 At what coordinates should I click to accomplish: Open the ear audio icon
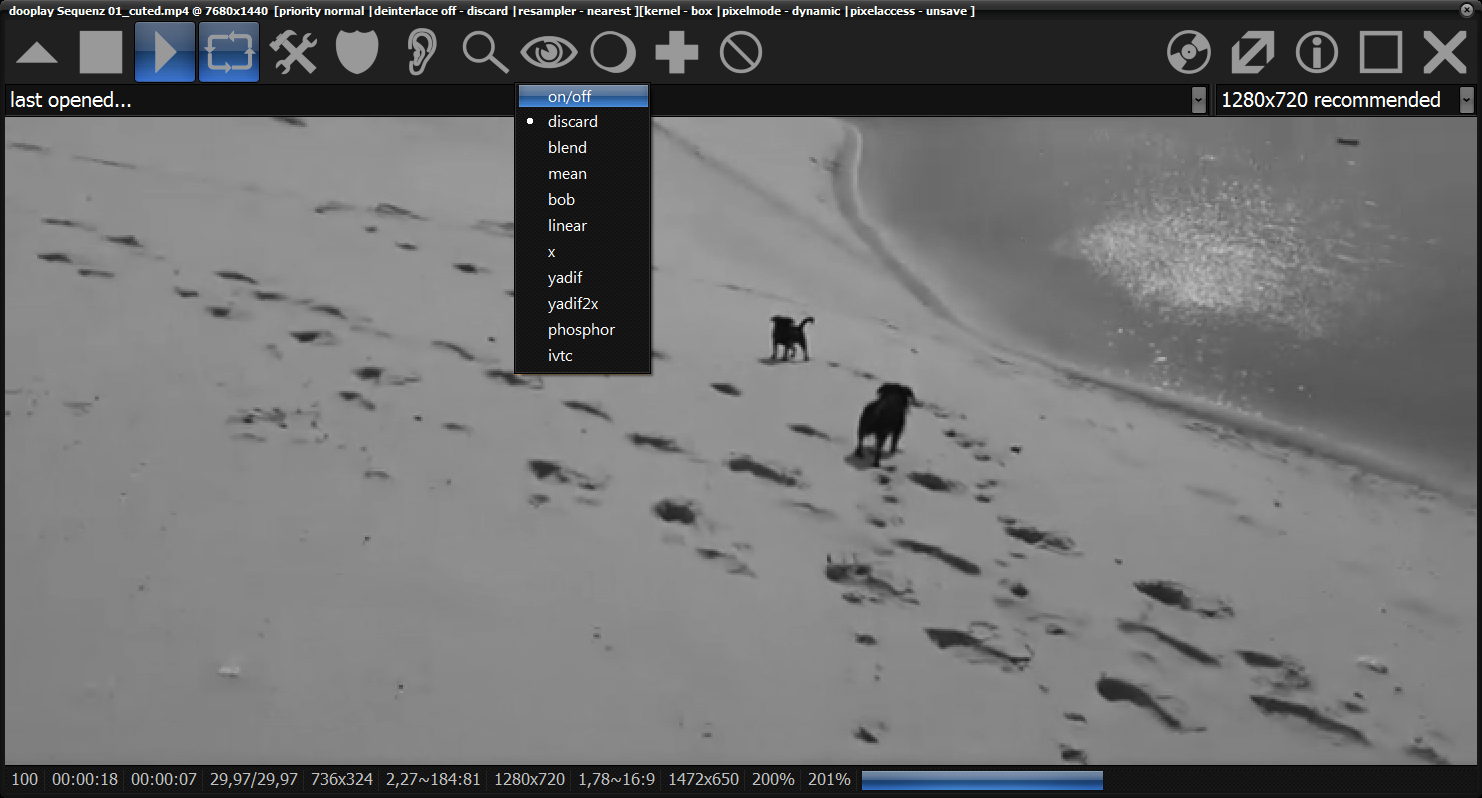421,52
